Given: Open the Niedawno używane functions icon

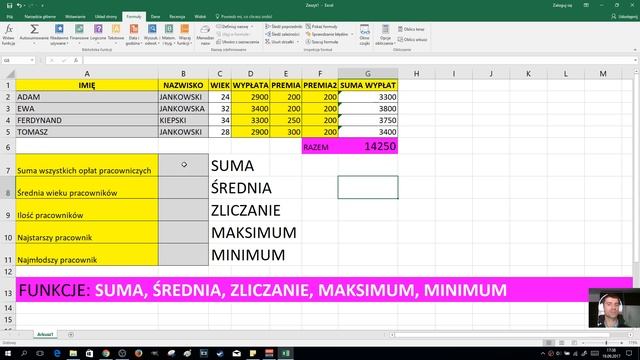Looking at the screenshot, I should pos(59,29).
